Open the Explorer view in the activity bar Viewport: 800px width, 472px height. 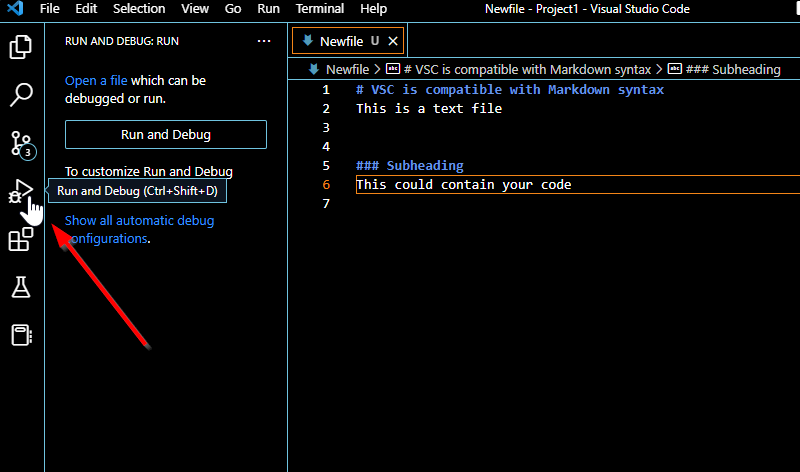(x=21, y=47)
